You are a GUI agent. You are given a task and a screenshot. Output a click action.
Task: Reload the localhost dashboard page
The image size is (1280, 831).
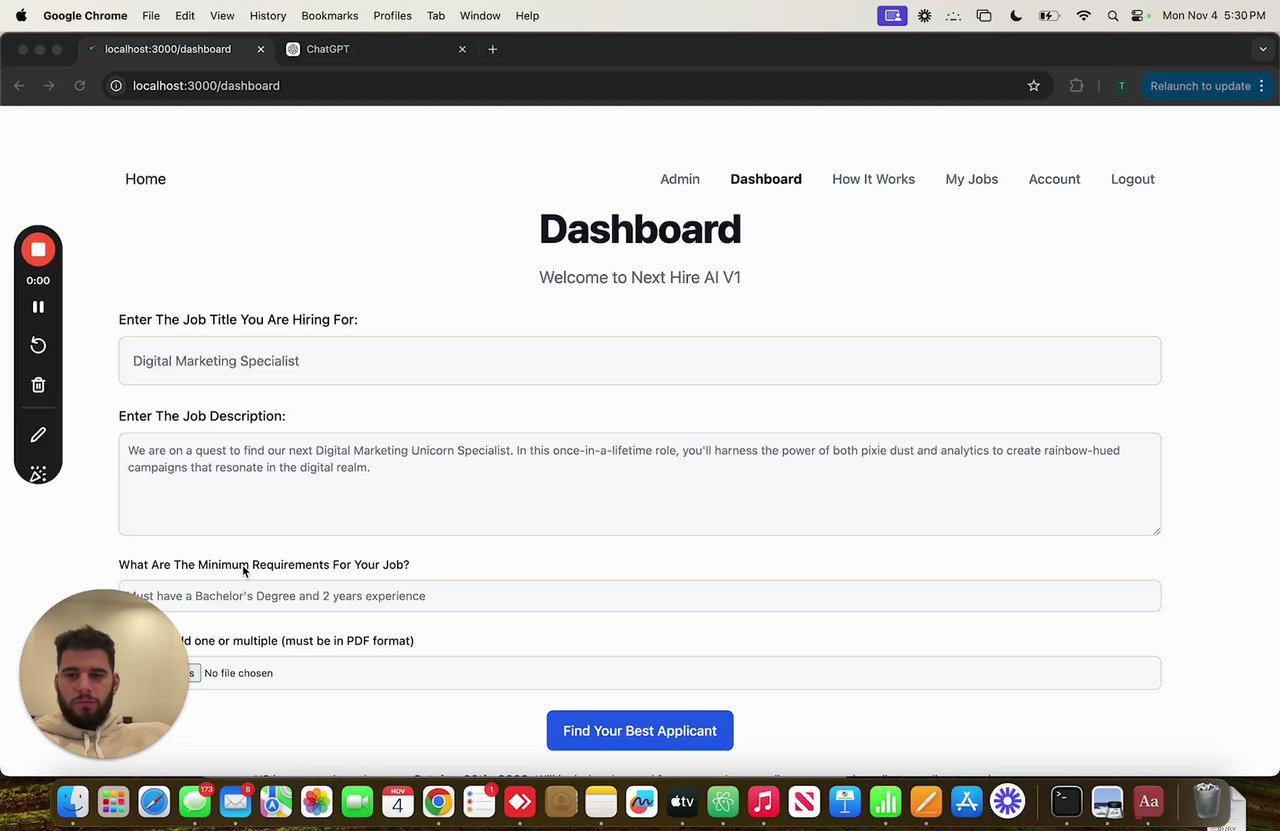(79, 86)
